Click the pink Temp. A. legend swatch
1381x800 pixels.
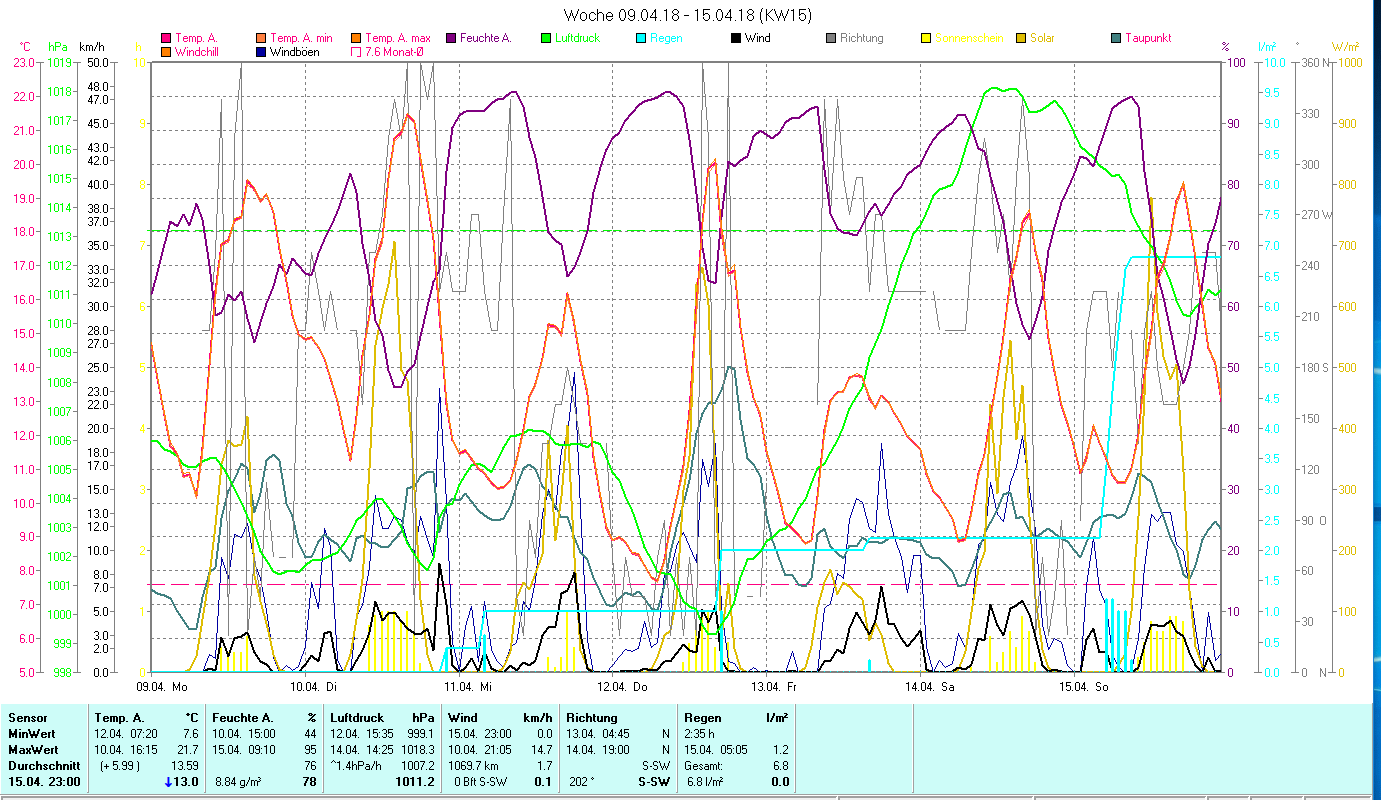pos(165,39)
